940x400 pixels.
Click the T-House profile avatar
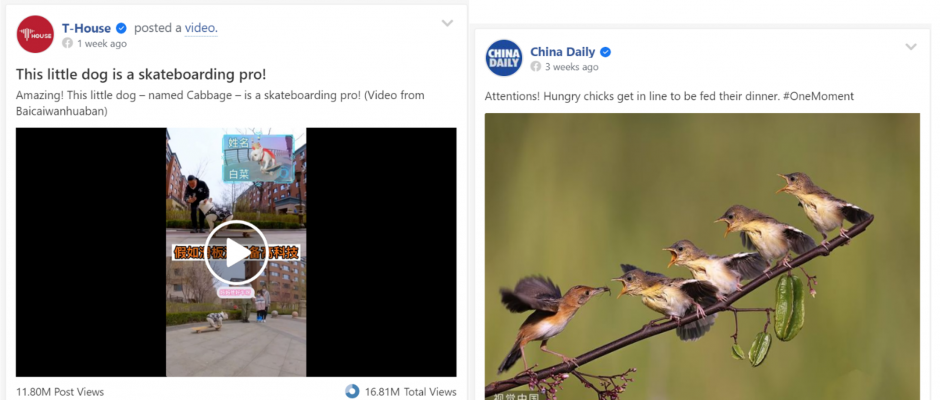click(x=35, y=34)
